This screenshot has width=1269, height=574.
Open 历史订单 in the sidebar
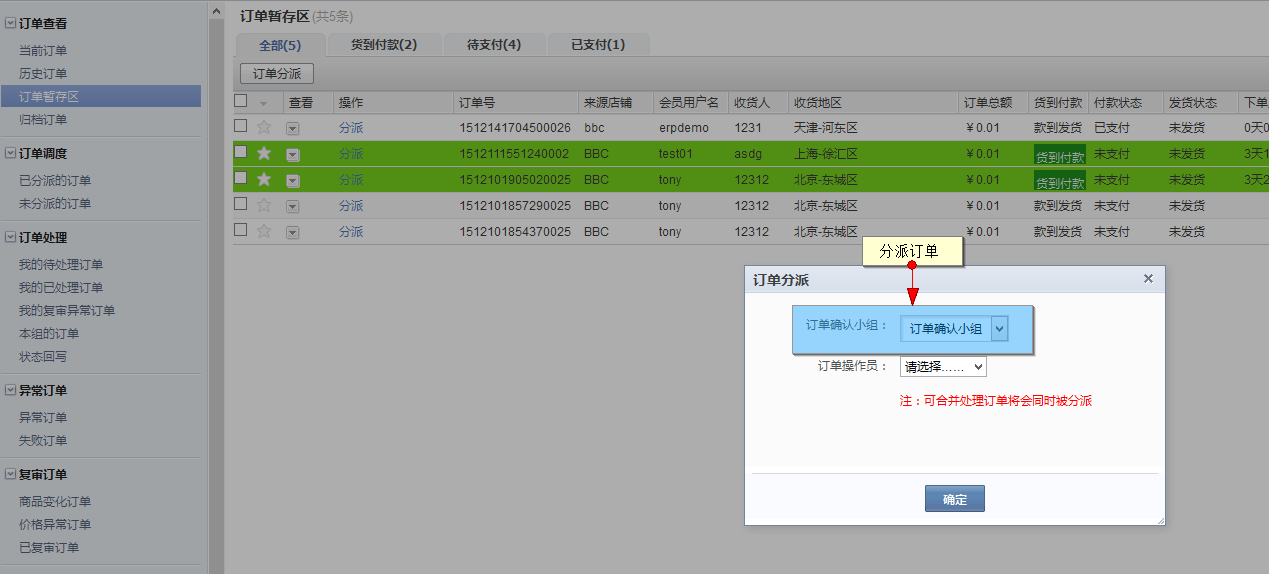point(43,74)
